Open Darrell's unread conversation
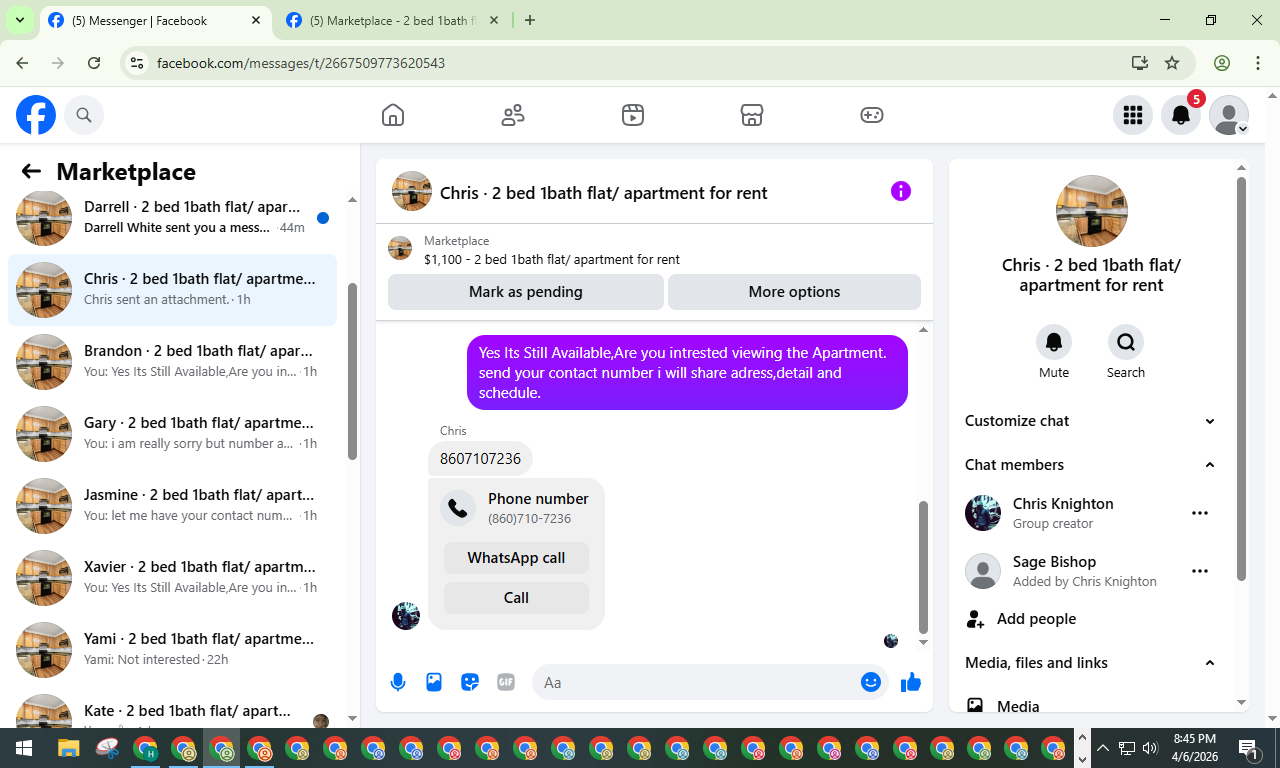 pos(172,218)
